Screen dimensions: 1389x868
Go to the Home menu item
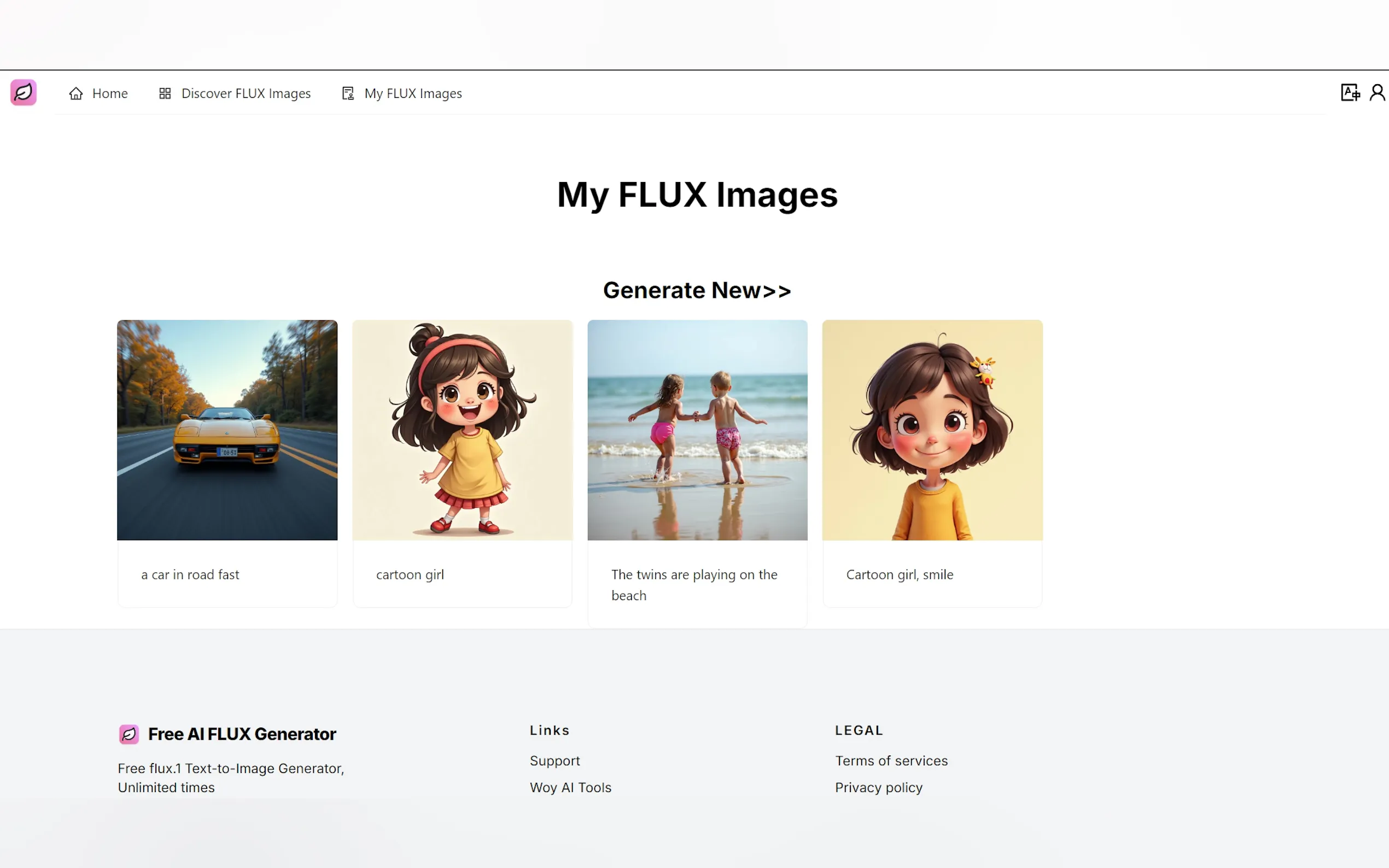110,93
